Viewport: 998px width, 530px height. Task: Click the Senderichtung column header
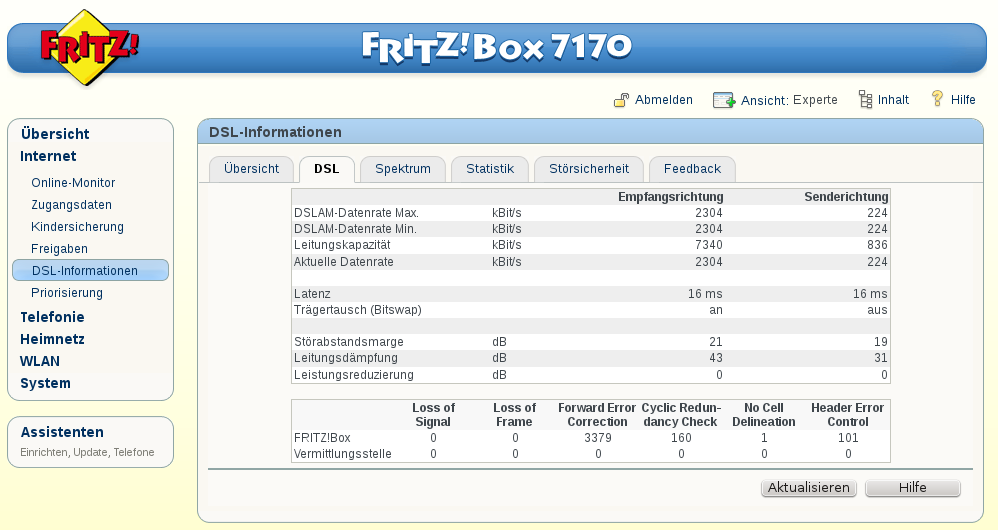[x=846, y=197]
